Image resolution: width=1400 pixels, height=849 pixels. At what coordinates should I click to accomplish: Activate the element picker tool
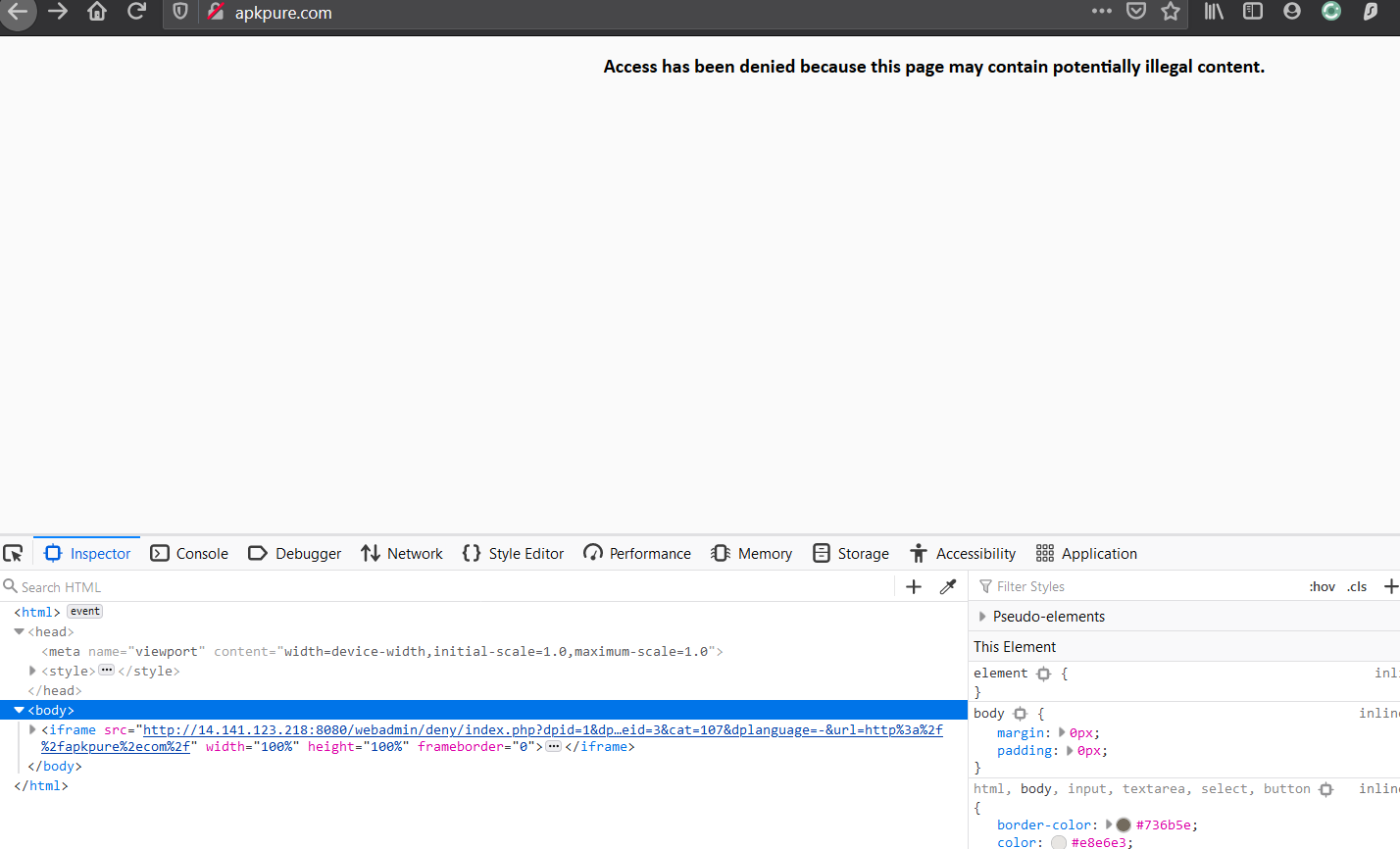tap(13, 554)
